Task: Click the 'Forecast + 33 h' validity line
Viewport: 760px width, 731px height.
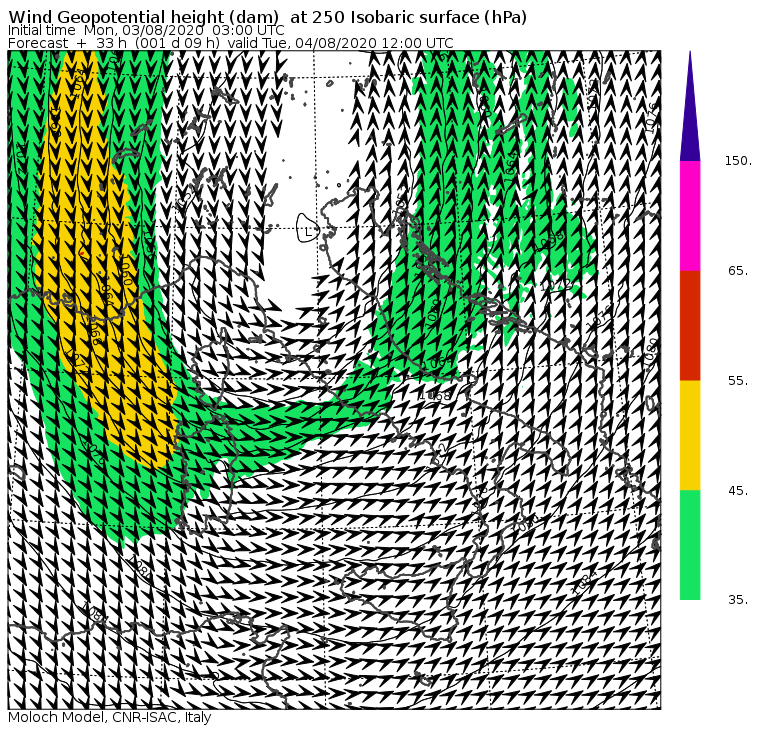Action: (231, 43)
